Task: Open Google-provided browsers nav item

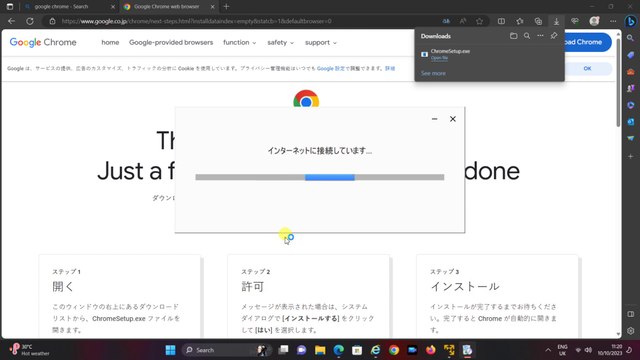Action: 171,42
